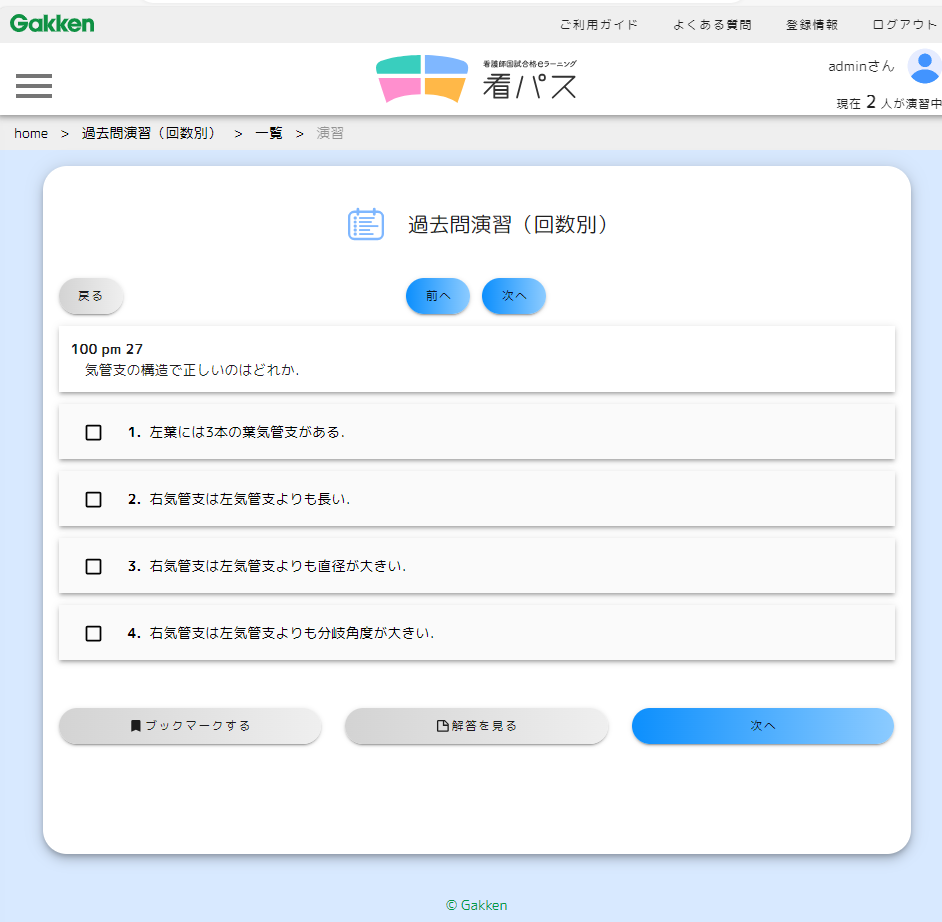Image resolution: width=942 pixels, height=922 pixels.
Task: Click the admin user profile avatar
Action: click(x=924, y=67)
